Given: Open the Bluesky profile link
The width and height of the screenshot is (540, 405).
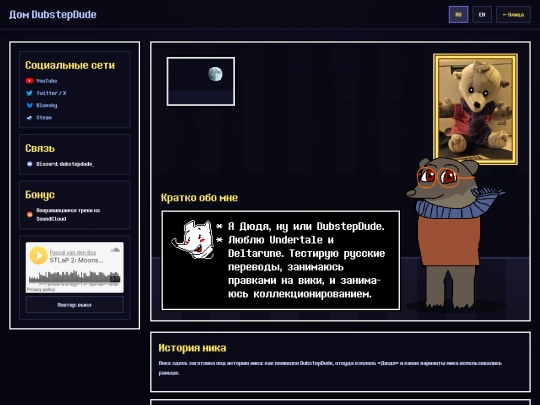Looking at the screenshot, I should (x=46, y=105).
